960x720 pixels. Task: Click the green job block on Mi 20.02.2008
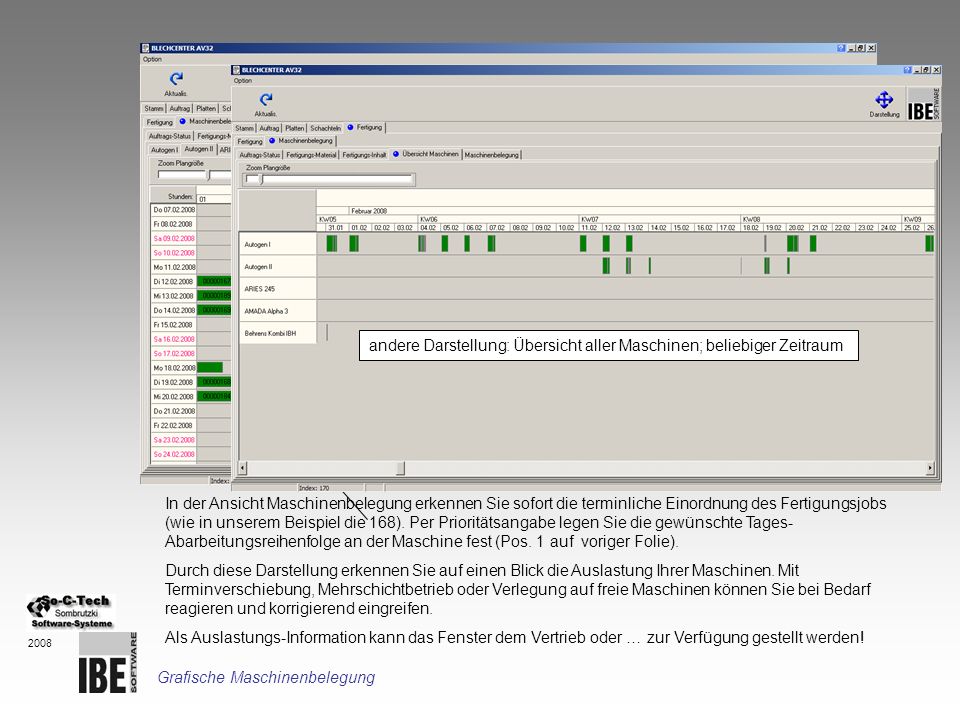click(214, 397)
